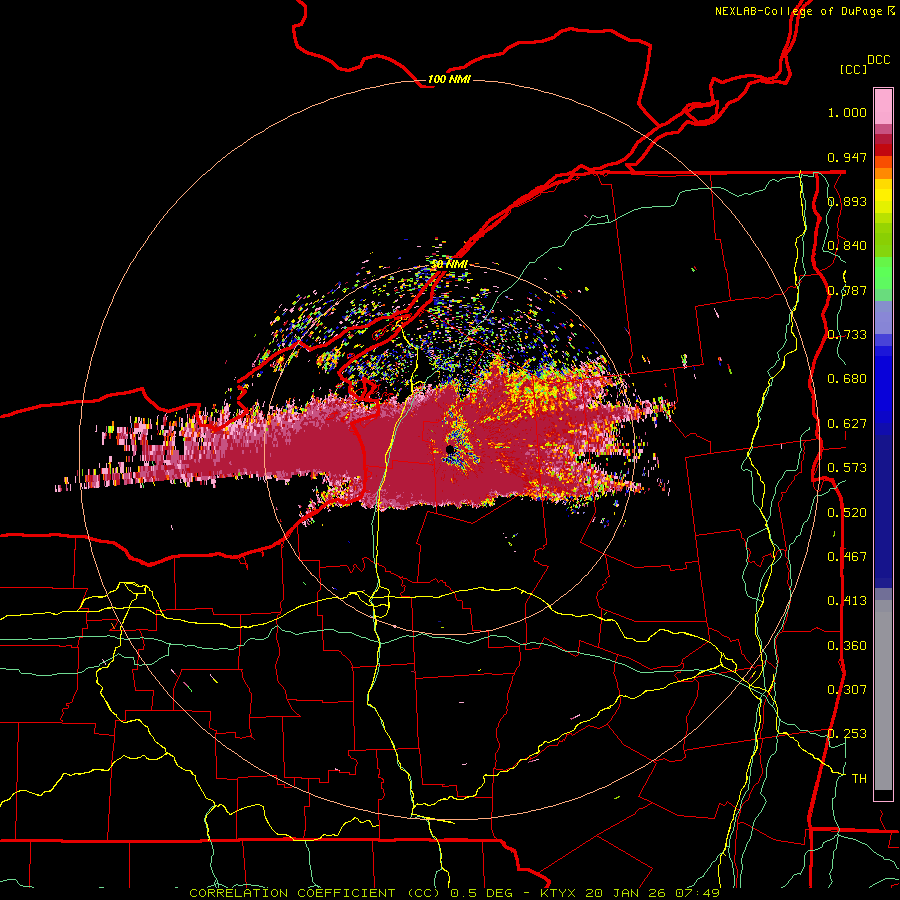Click the black radar site dot at center

tap(450, 449)
